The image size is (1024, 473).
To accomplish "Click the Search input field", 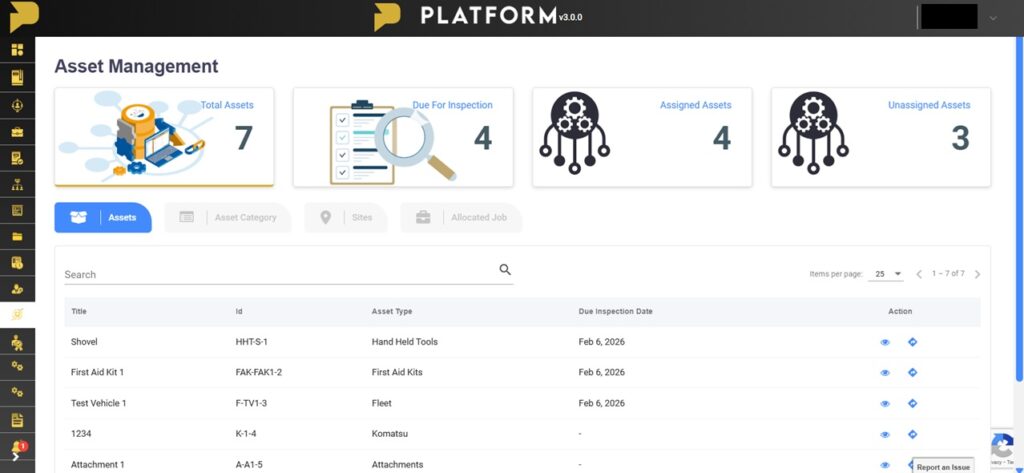I will point(278,274).
